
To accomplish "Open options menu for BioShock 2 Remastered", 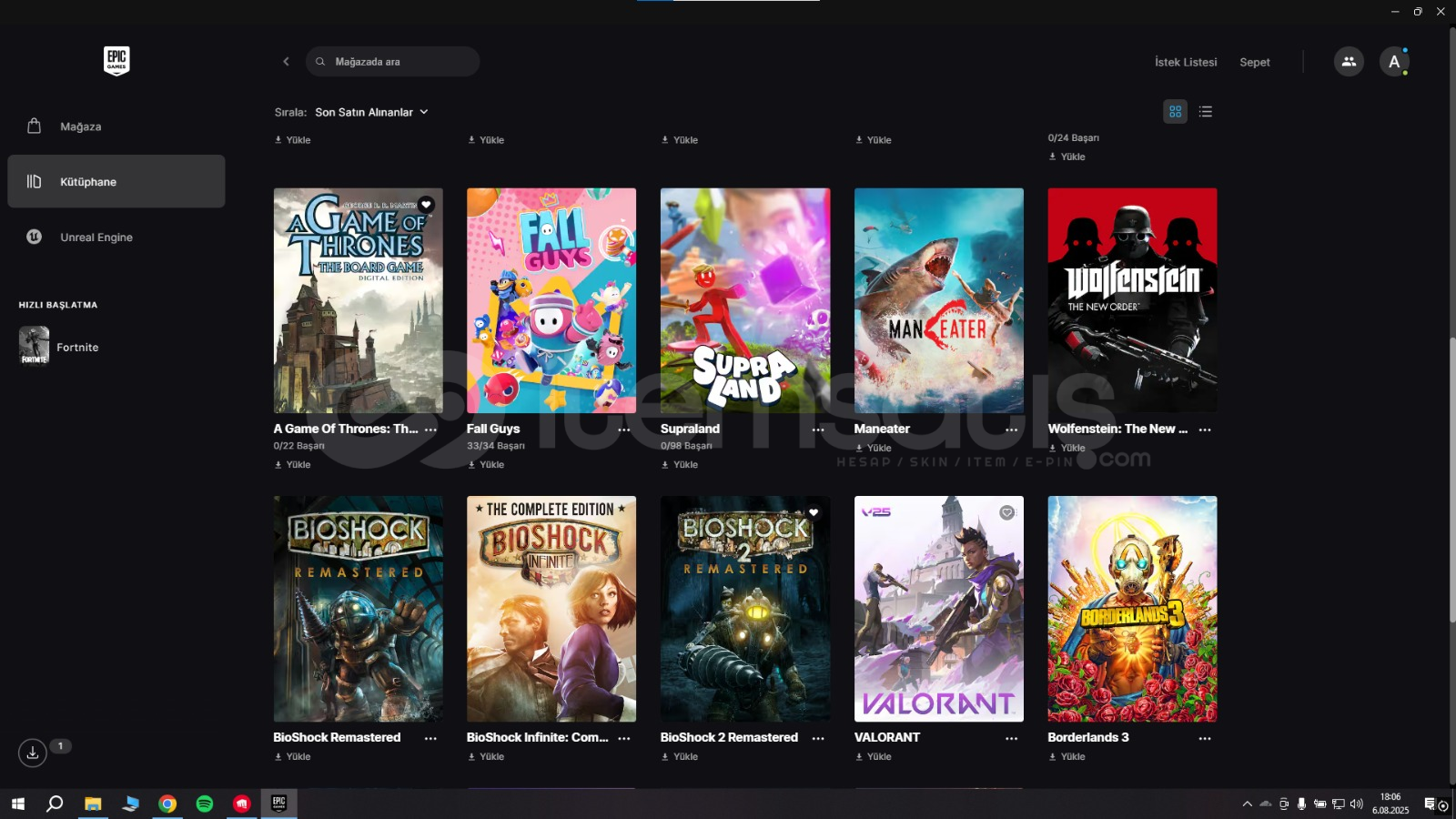I will pos(818,738).
